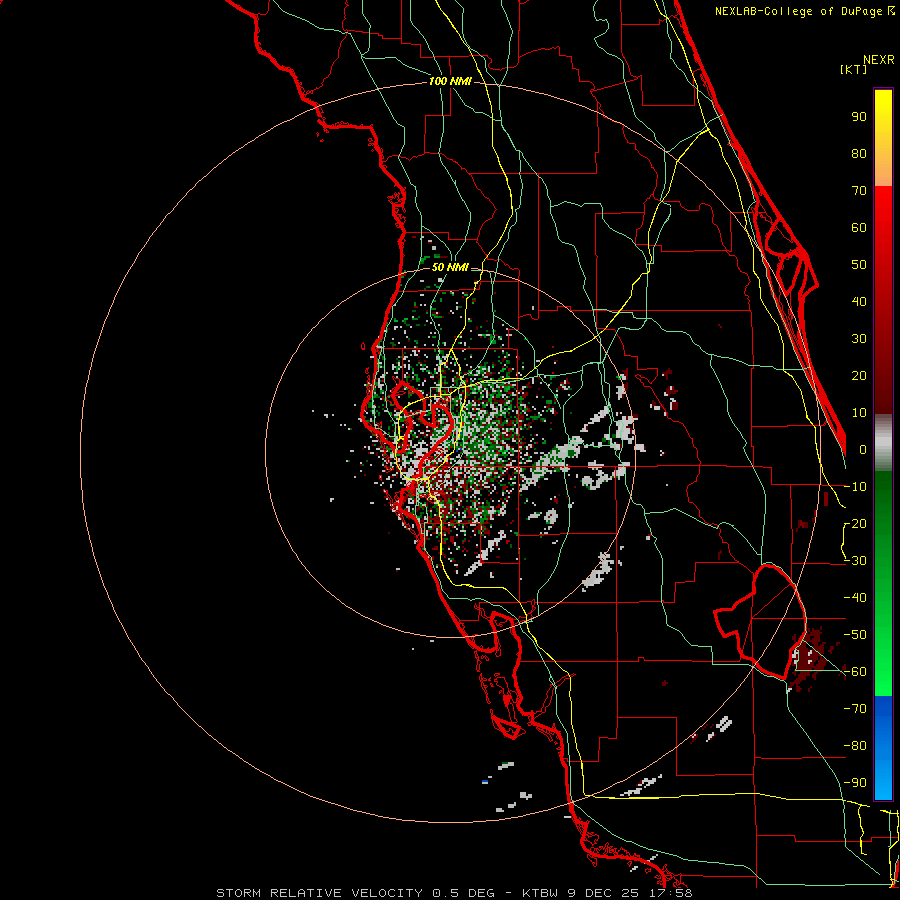This screenshot has width=900, height=900.
Task: Select the light blue segment near -90
Action: [x=883, y=781]
